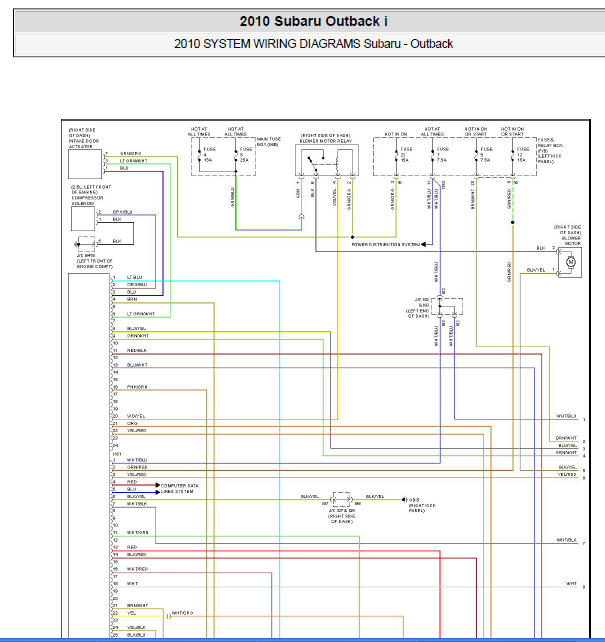Click the 'LT BLU' pin 1 wire label

click(x=134, y=277)
